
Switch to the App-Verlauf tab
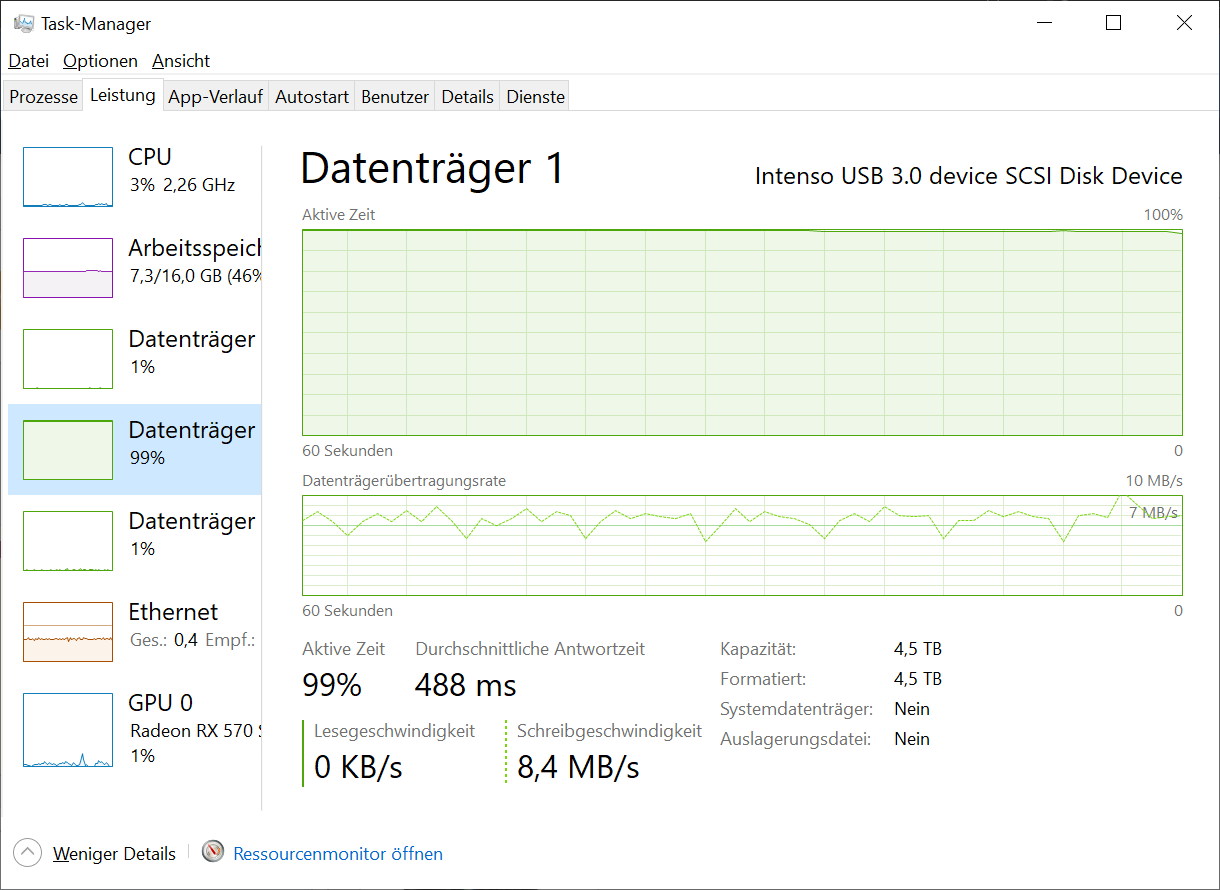[x=215, y=97]
